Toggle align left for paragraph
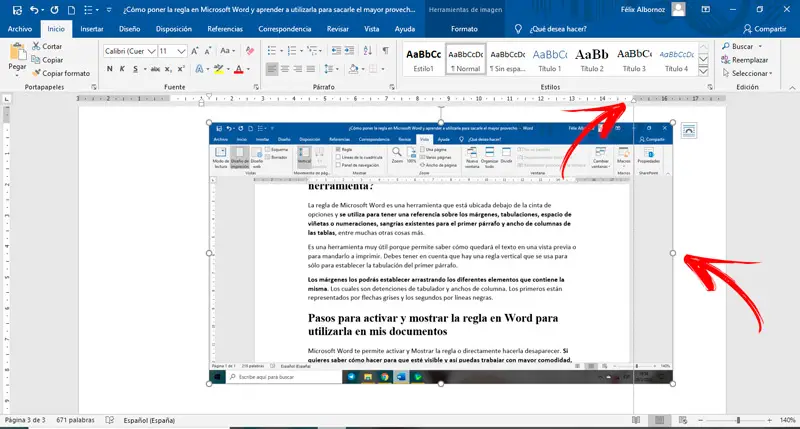The height and width of the screenshot is (429, 800). 272,69
